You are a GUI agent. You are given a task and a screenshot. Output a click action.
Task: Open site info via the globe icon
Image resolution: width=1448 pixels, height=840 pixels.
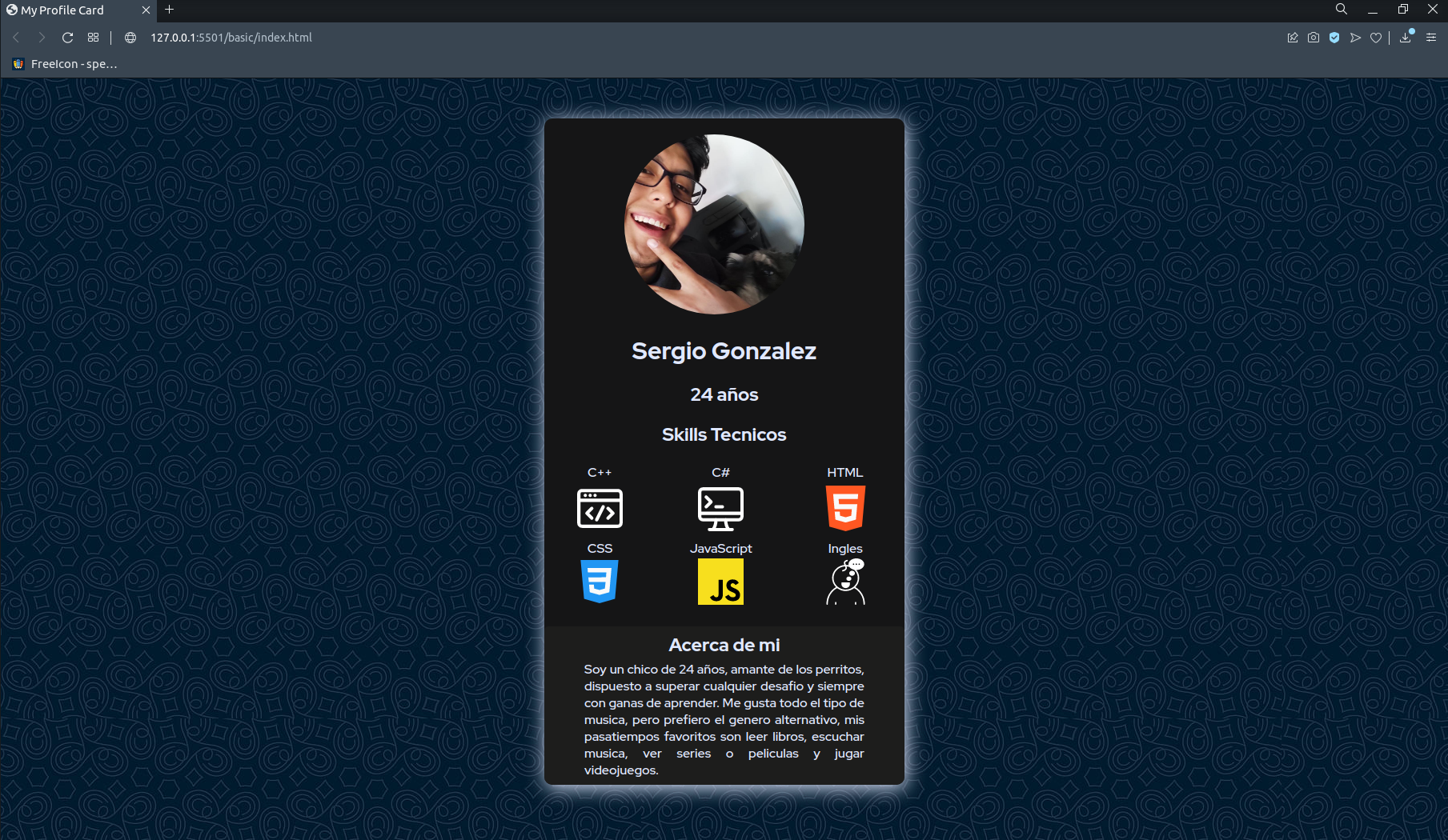pyautogui.click(x=129, y=37)
